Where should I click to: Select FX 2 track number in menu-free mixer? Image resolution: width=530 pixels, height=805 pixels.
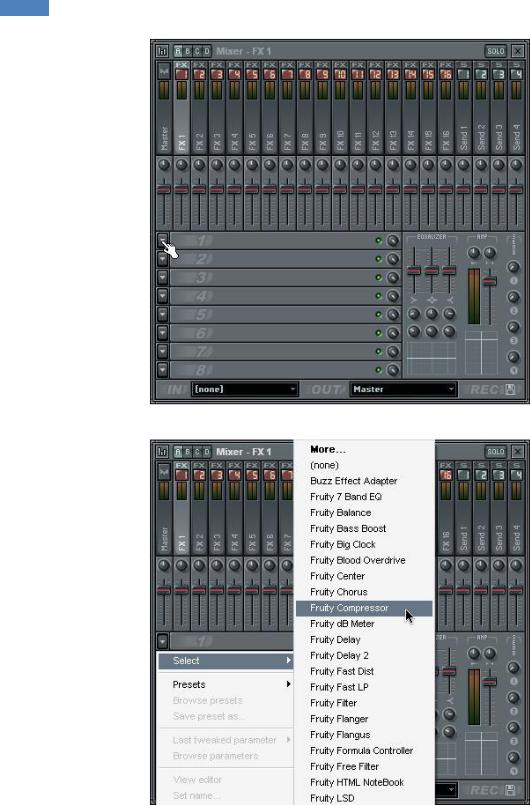199,74
